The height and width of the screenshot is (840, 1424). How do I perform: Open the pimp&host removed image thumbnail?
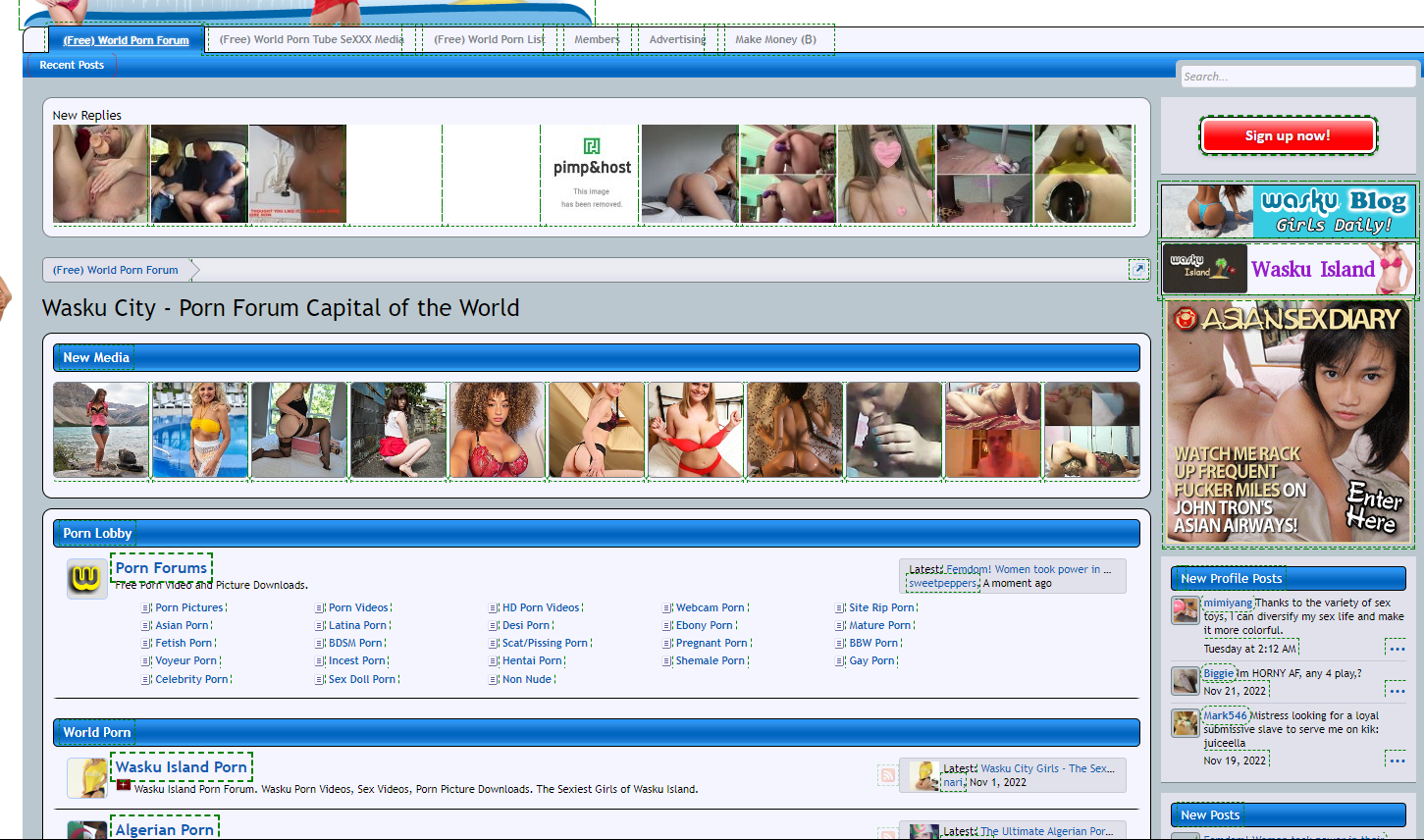(x=591, y=175)
